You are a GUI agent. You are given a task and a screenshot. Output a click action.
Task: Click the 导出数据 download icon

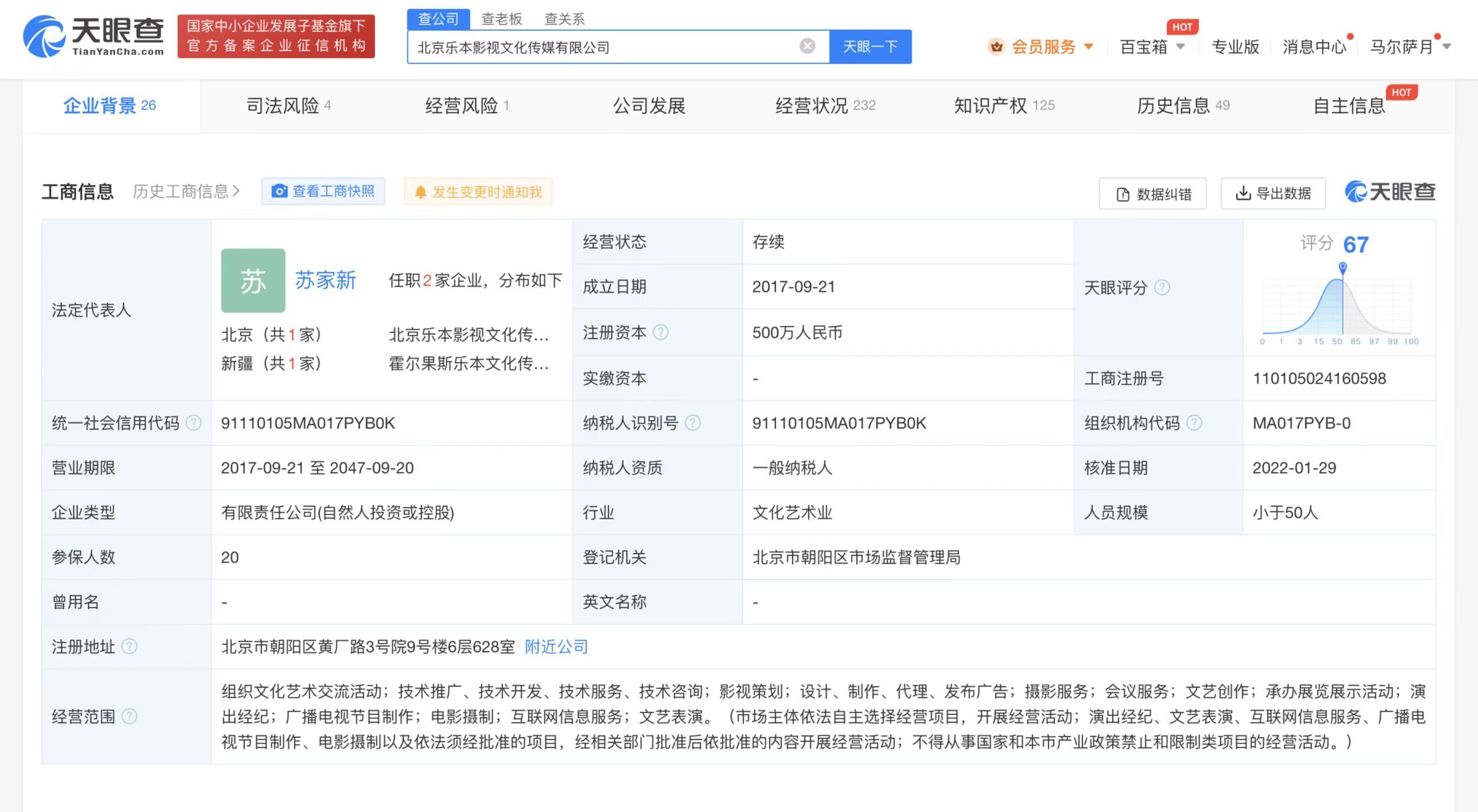tap(1244, 194)
